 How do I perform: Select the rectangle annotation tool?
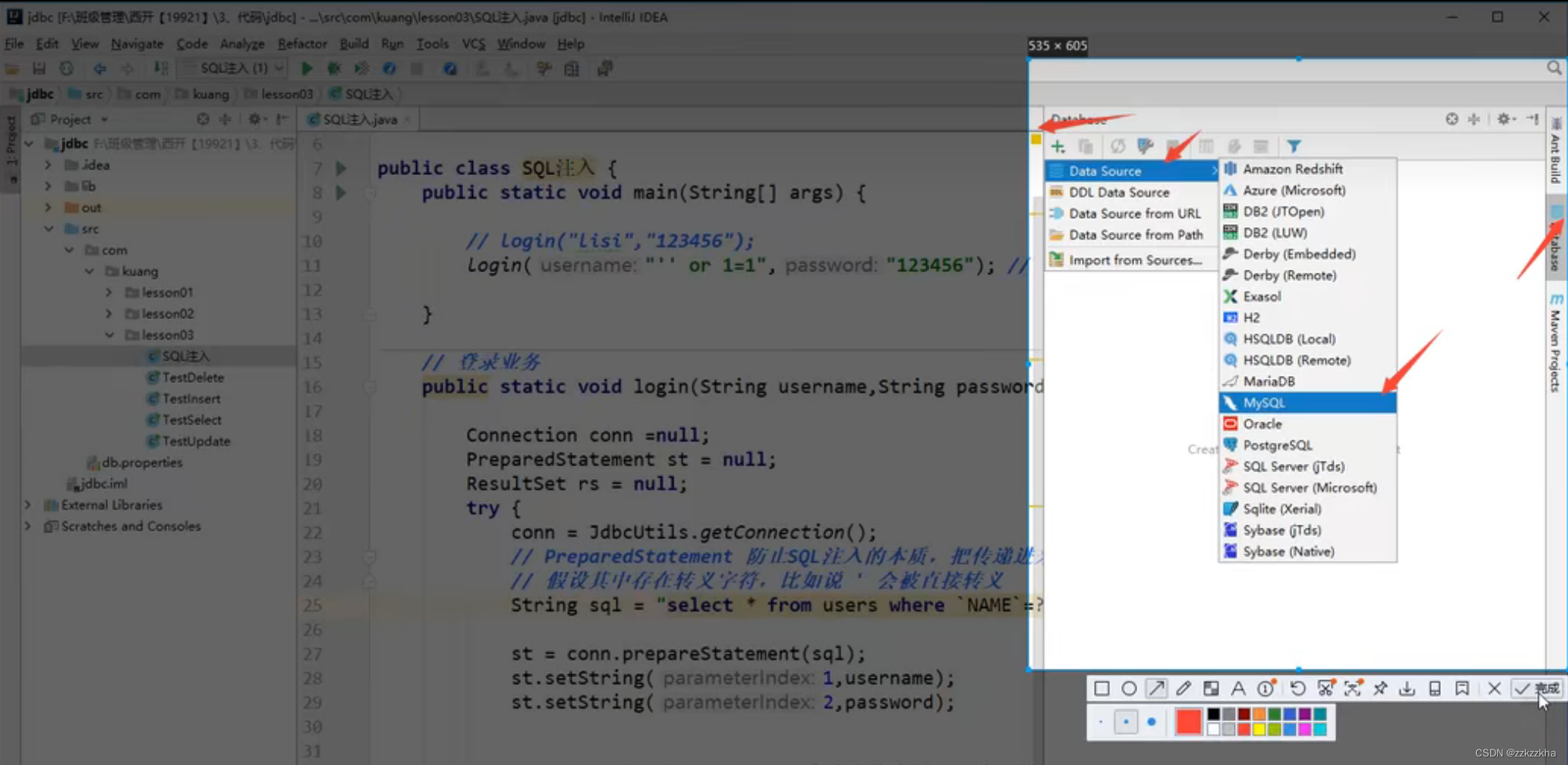coord(1102,689)
